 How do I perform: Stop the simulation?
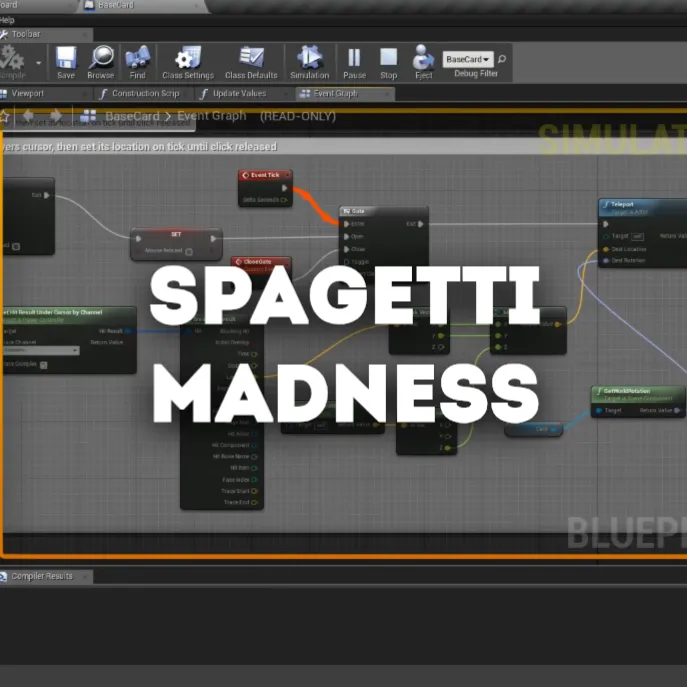[x=388, y=62]
